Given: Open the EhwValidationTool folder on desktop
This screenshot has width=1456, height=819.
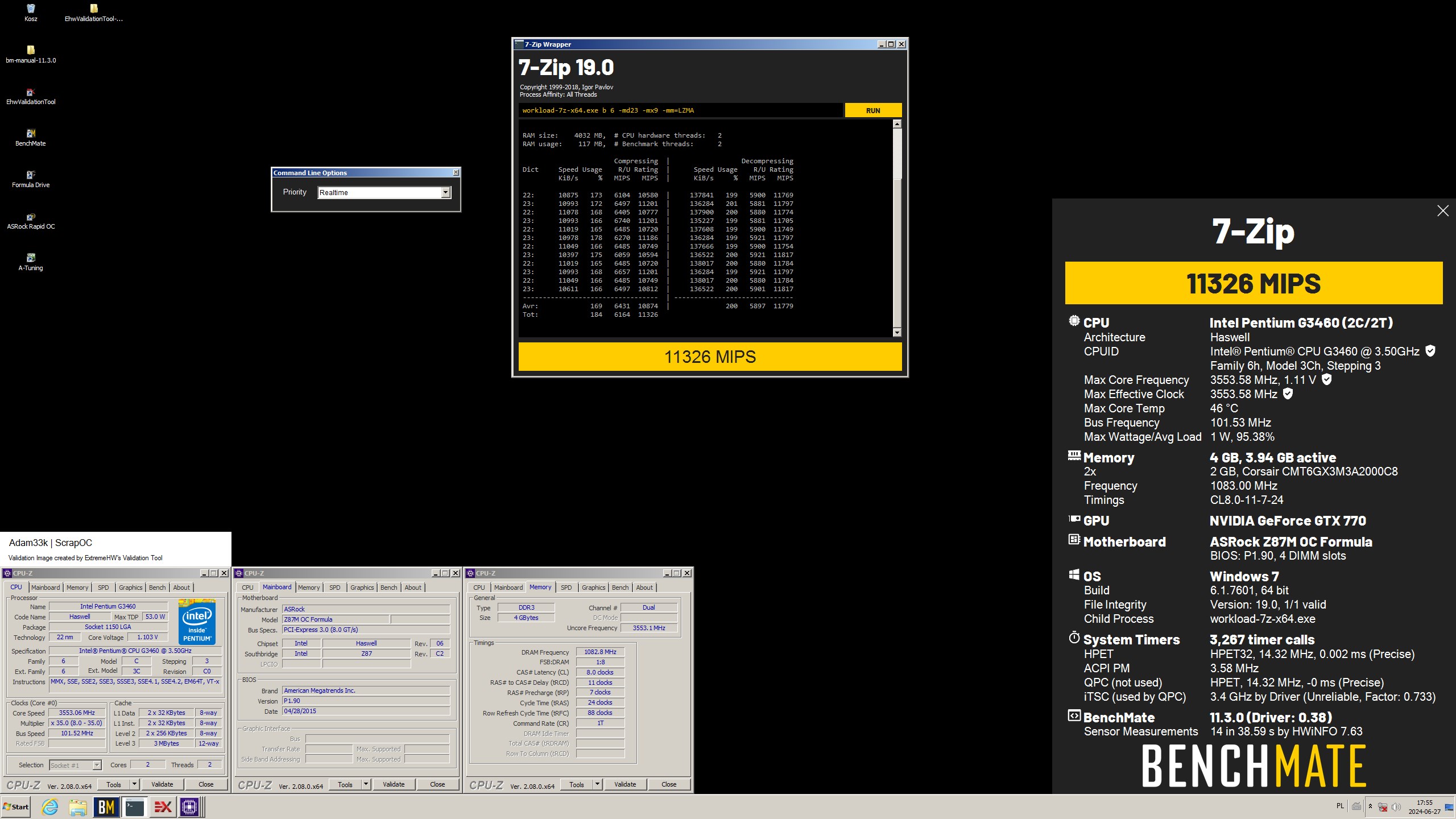Looking at the screenshot, I should coord(94,13).
